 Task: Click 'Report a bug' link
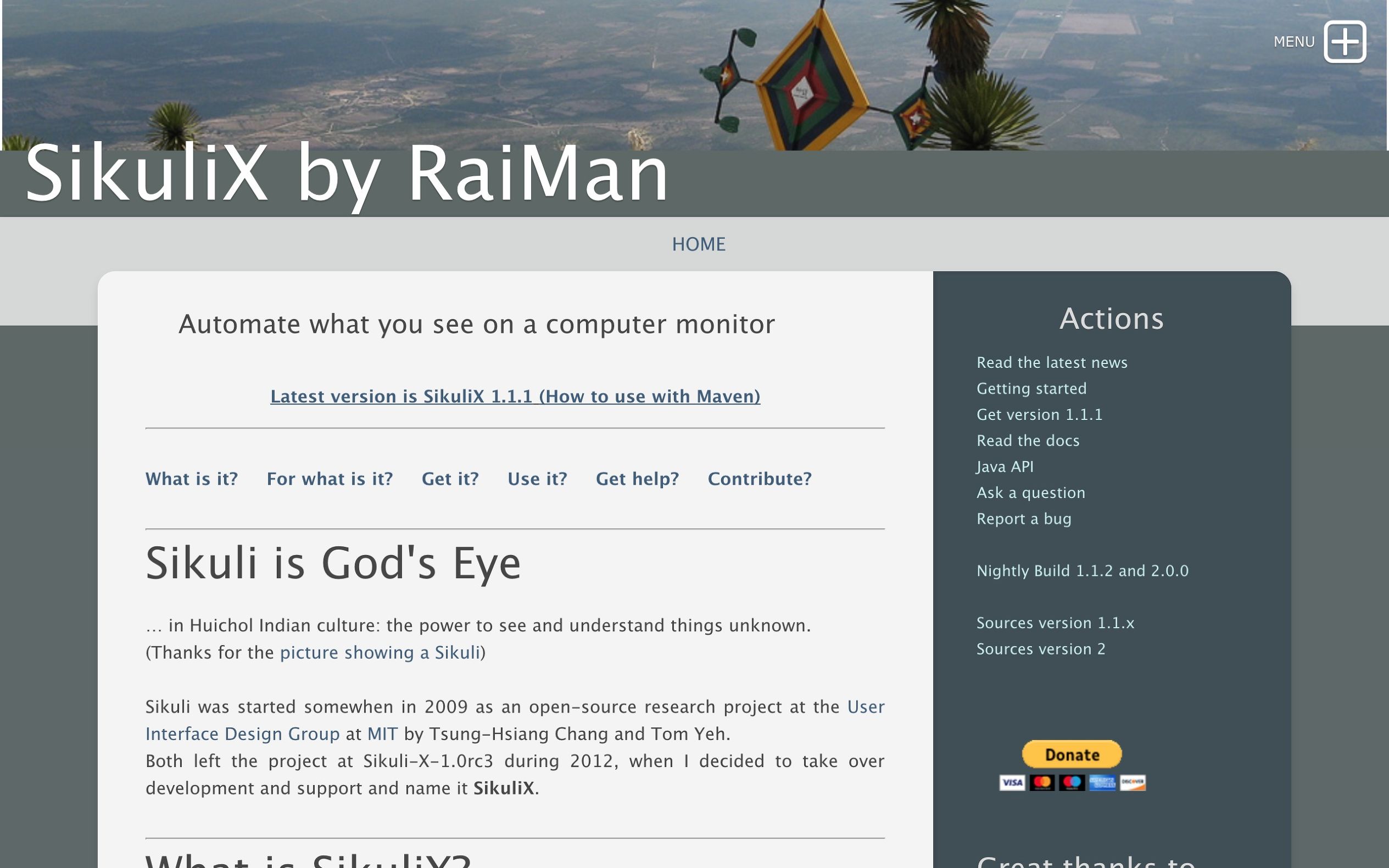coord(1024,519)
